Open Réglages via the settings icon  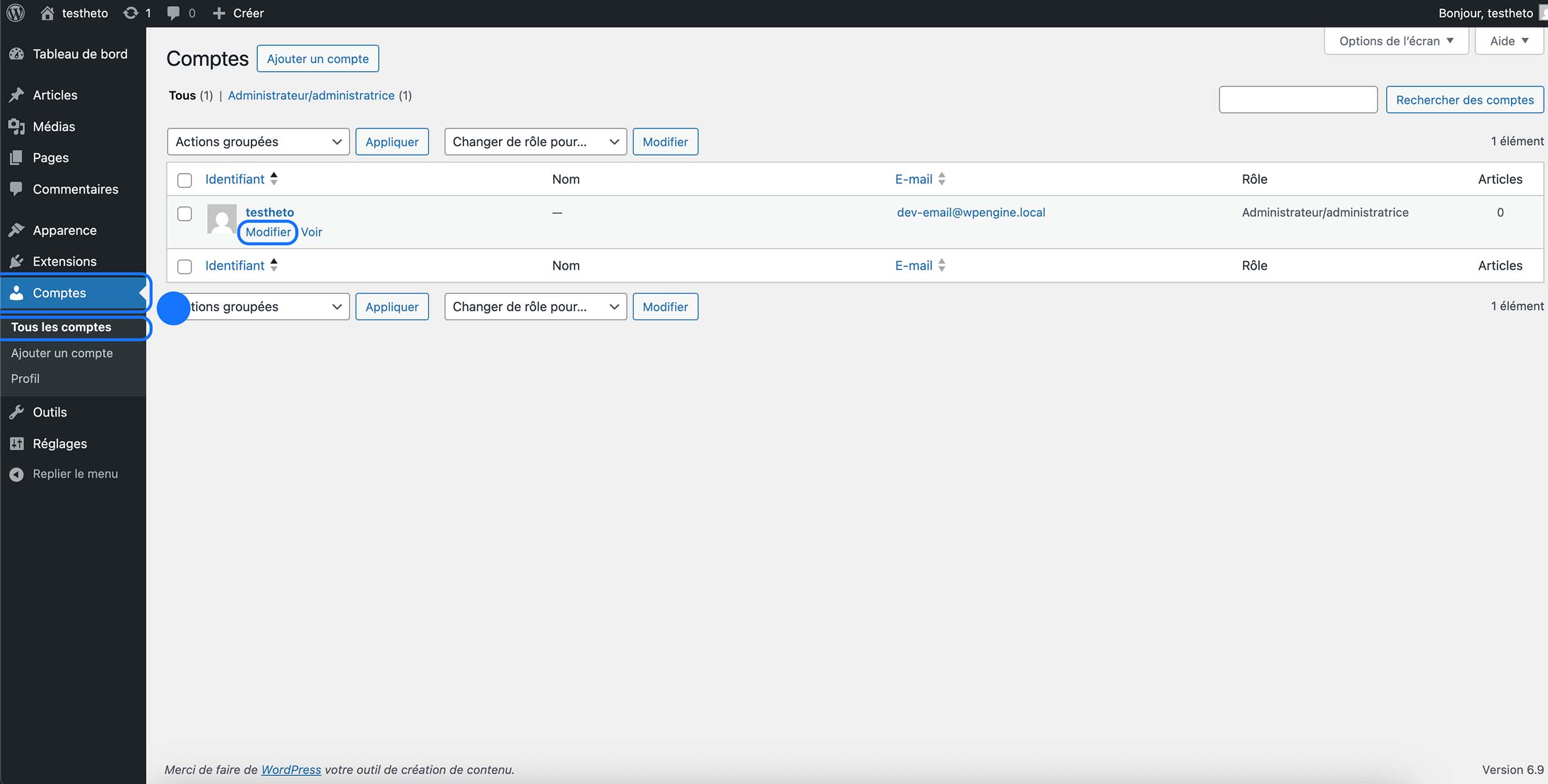coord(16,443)
